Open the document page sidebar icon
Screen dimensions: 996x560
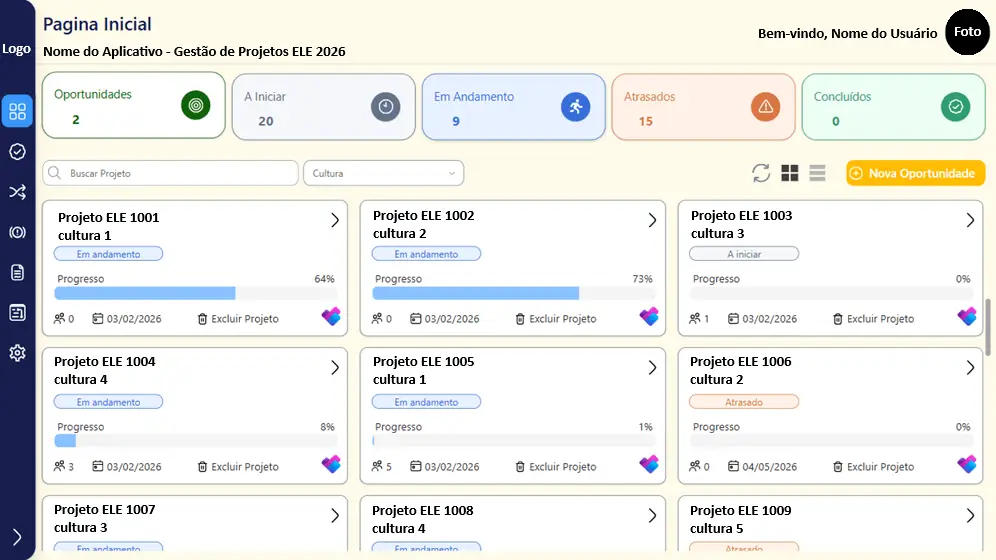[x=17, y=272]
